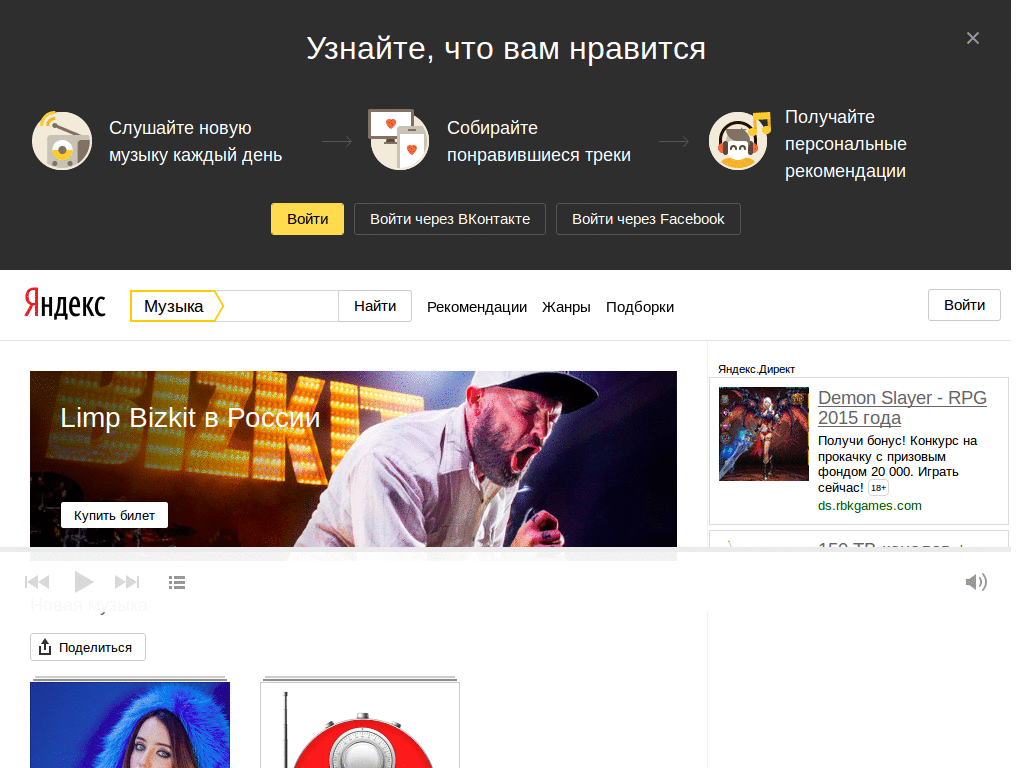
Task: Click the 18+ age badge
Action: pyautogui.click(x=878, y=488)
